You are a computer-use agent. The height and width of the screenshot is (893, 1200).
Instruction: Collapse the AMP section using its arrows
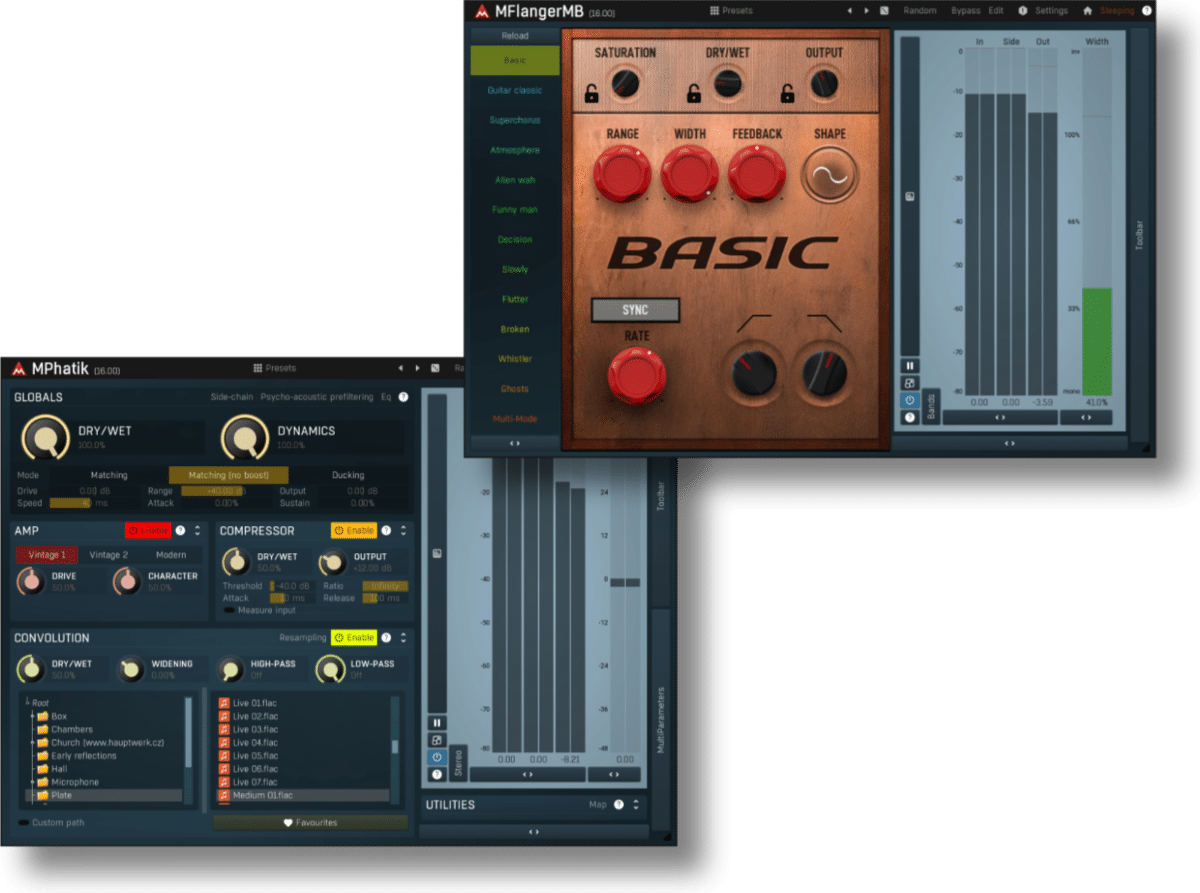[x=197, y=530]
